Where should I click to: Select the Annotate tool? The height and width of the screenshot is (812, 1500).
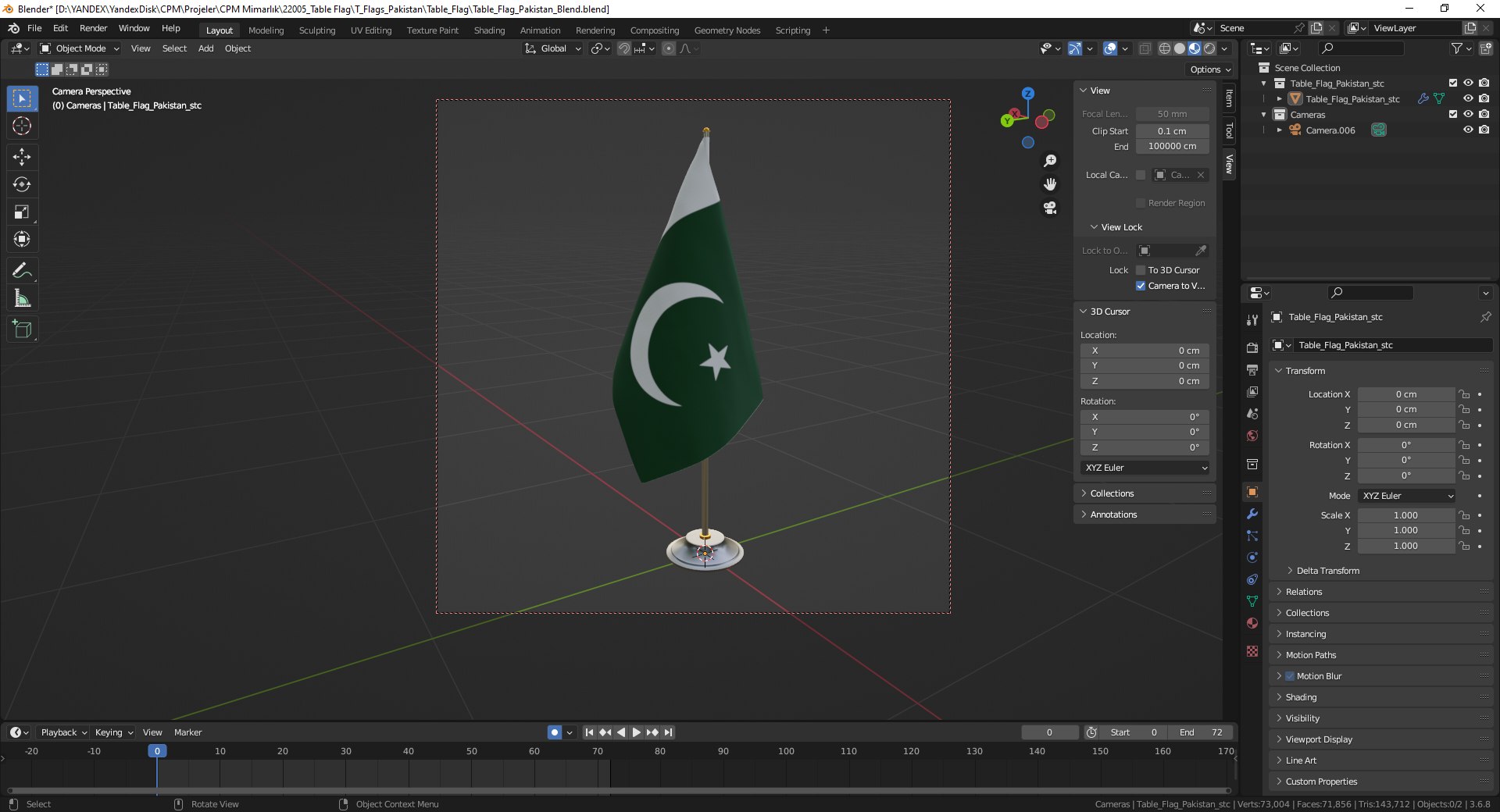pos(22,270)
